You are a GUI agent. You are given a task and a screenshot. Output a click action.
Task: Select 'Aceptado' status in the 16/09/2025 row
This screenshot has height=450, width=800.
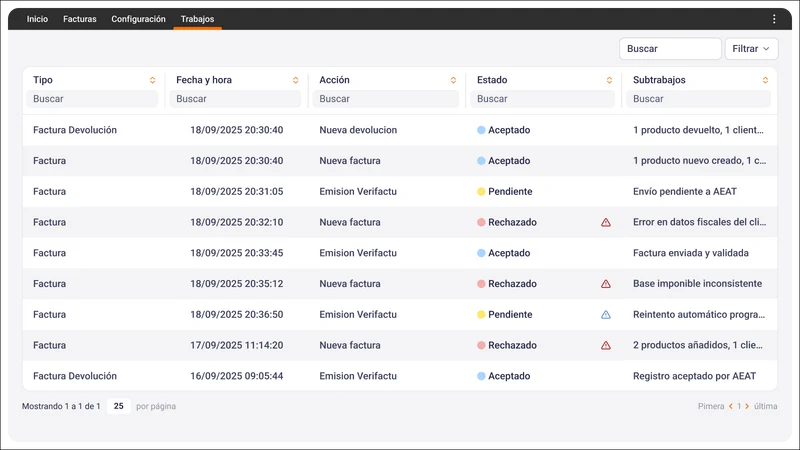[509, 376]
